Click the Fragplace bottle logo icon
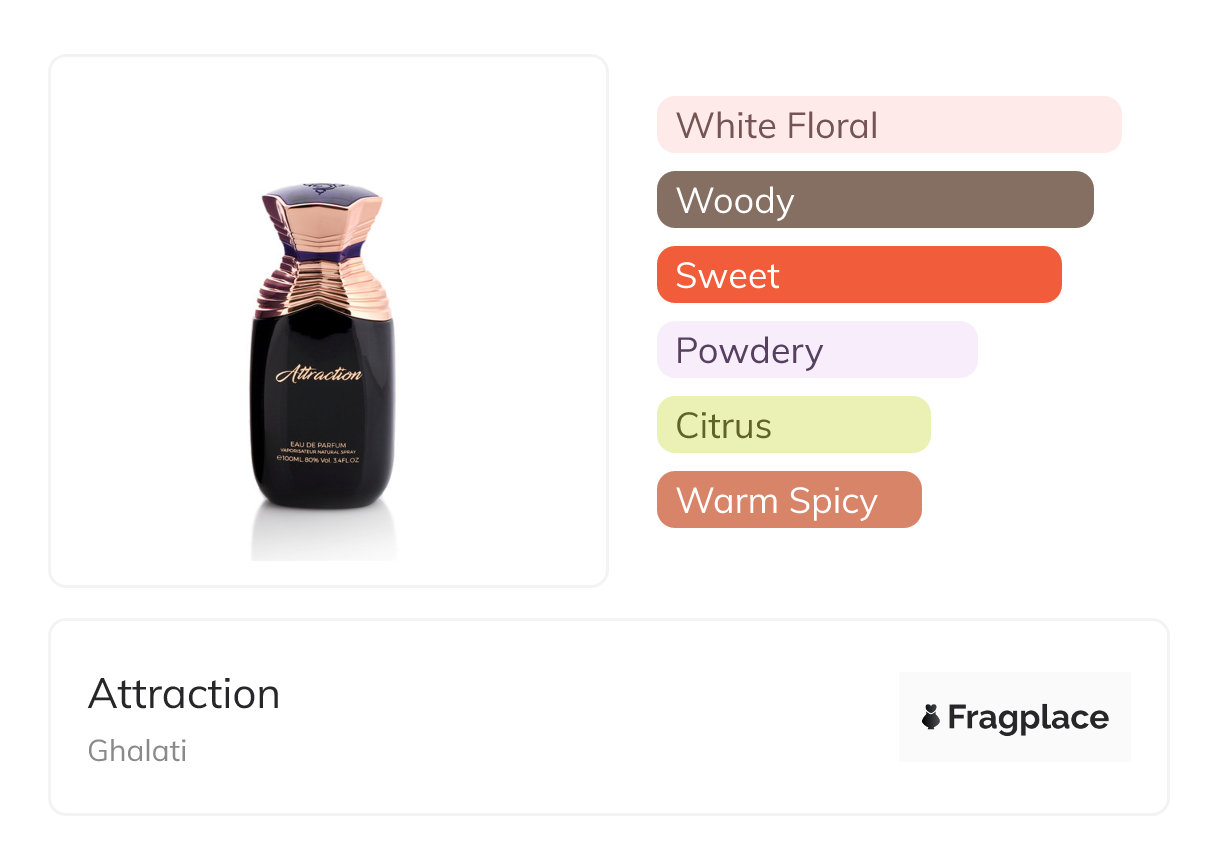The image size is (1218, 864). (931, 717)
